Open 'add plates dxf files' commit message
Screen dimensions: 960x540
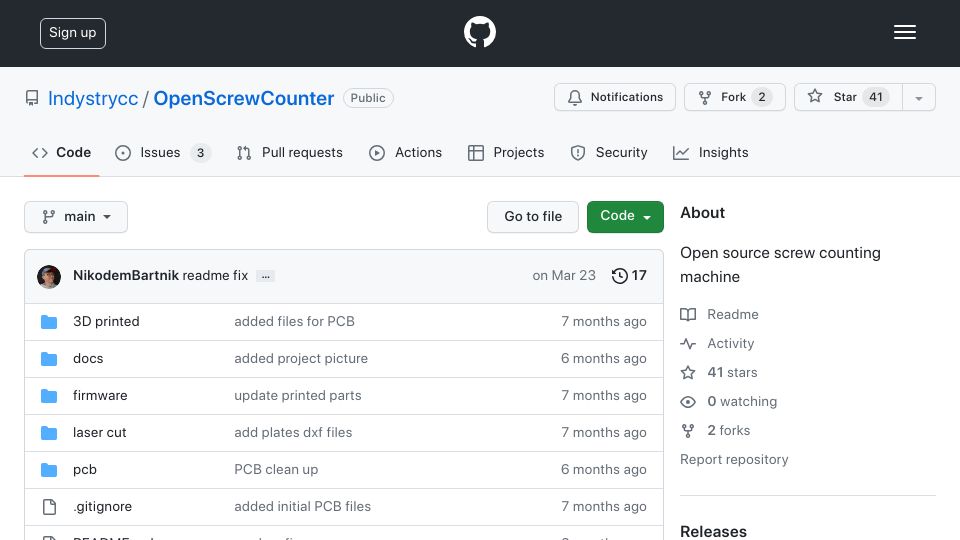[293, 432]
